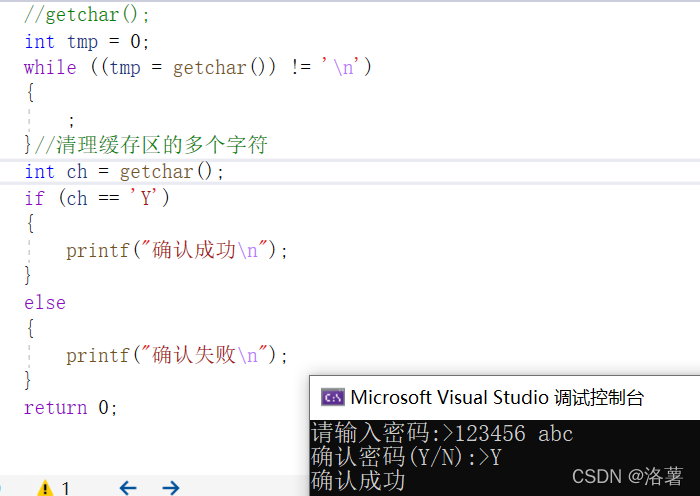The height and width of the screenshot is (496, 700).
Task: Click the warning count 1 in status bar
Action: click(x=66, y=488)
